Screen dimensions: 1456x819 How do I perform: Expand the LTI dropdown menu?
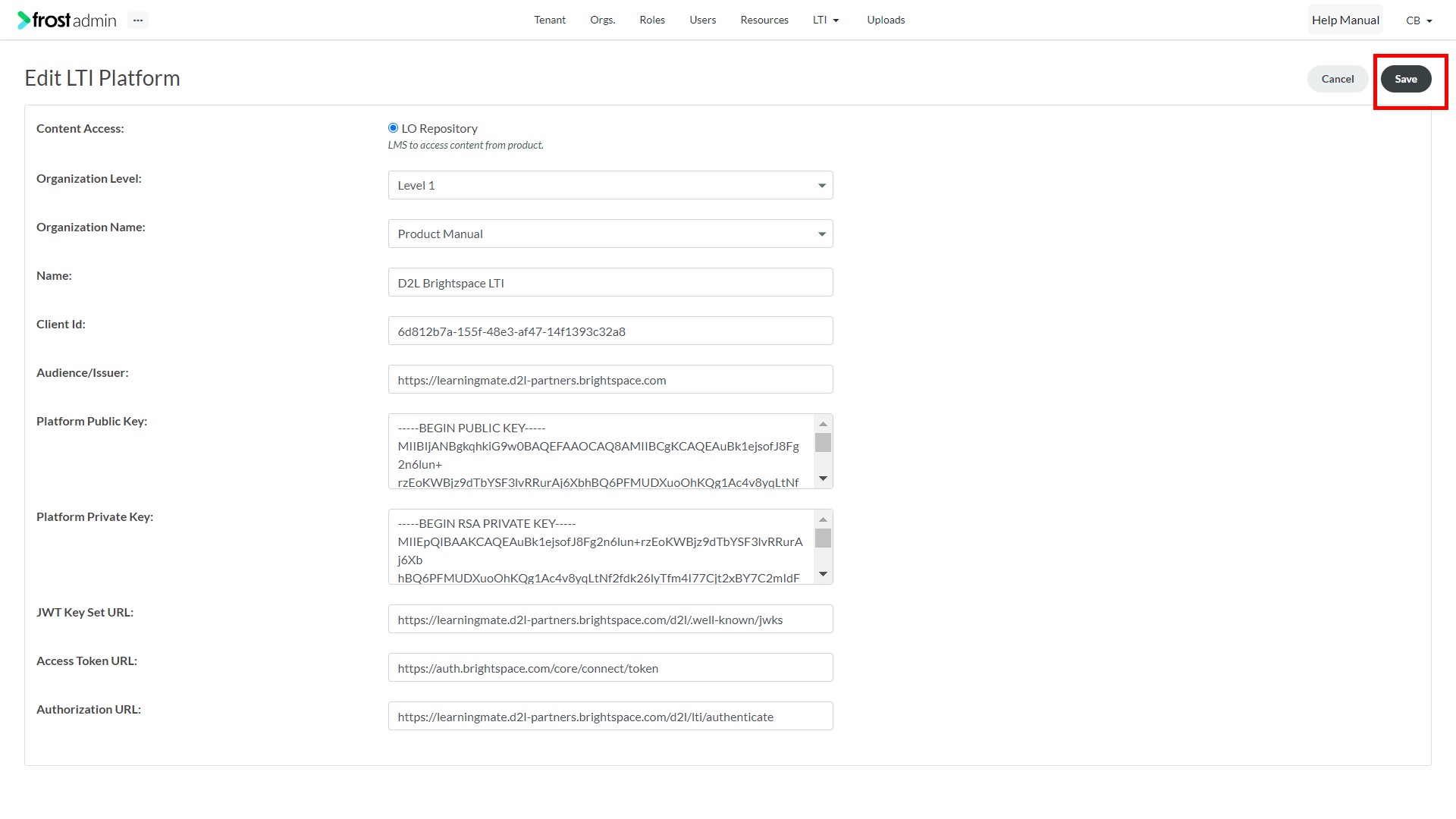[826, 20]
